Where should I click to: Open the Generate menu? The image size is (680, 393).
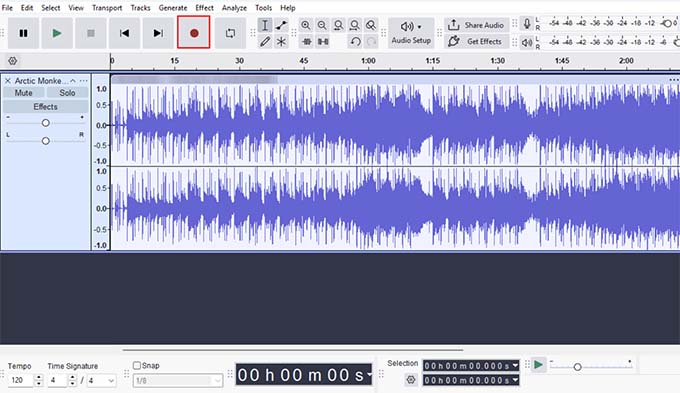point(173,8)
